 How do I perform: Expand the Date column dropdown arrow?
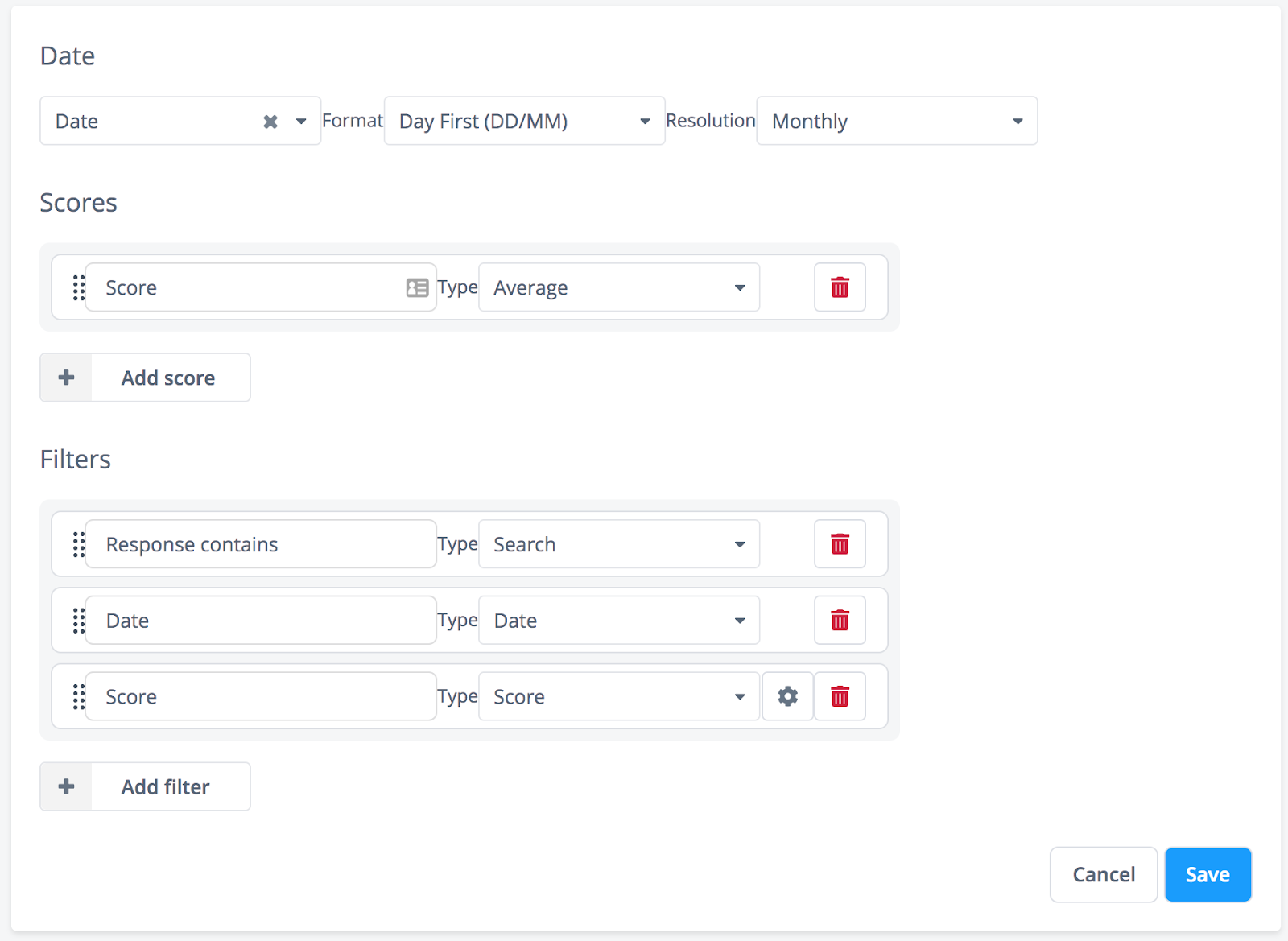[x=301, y=122]
